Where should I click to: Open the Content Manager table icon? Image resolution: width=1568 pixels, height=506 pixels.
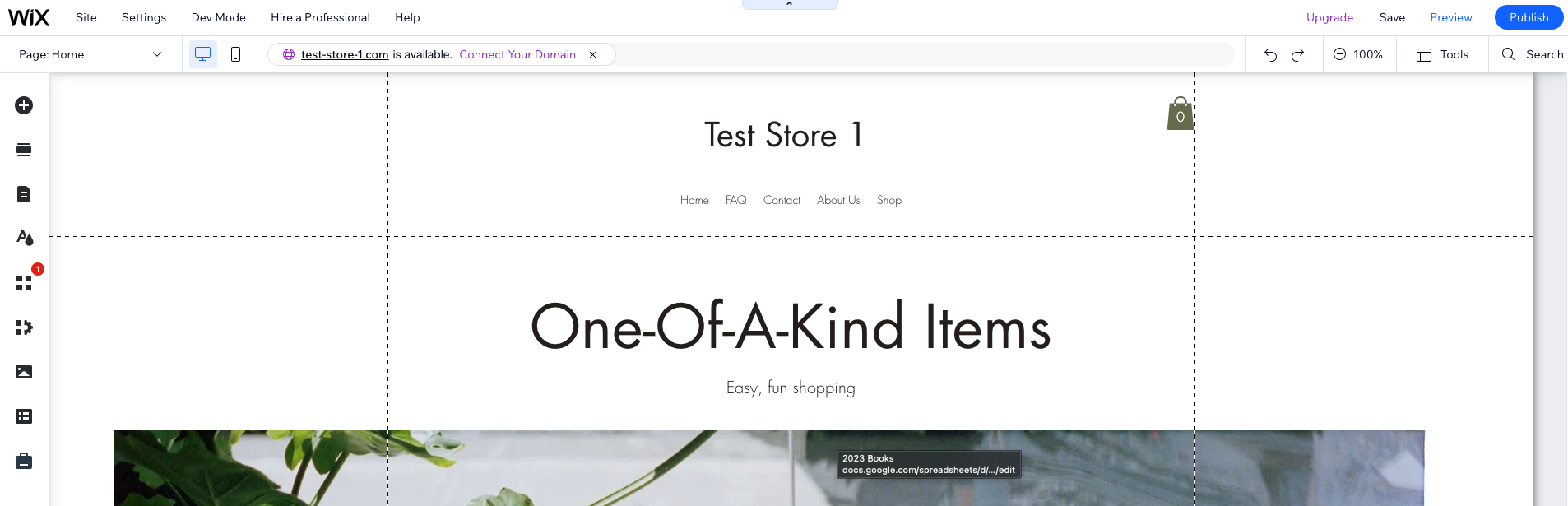coord(24,416)
